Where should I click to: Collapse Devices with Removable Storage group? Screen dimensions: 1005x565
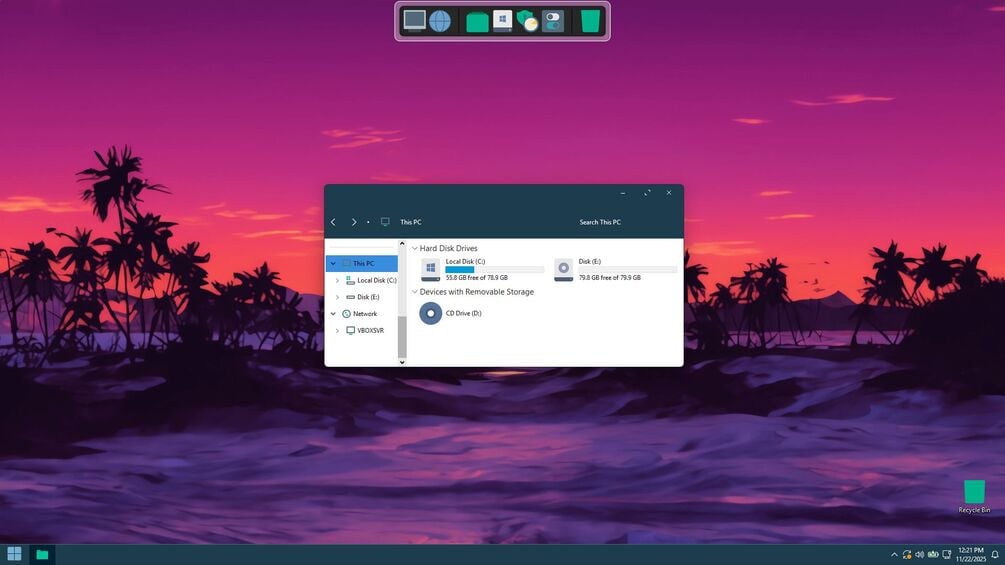(x=415, y=291)
